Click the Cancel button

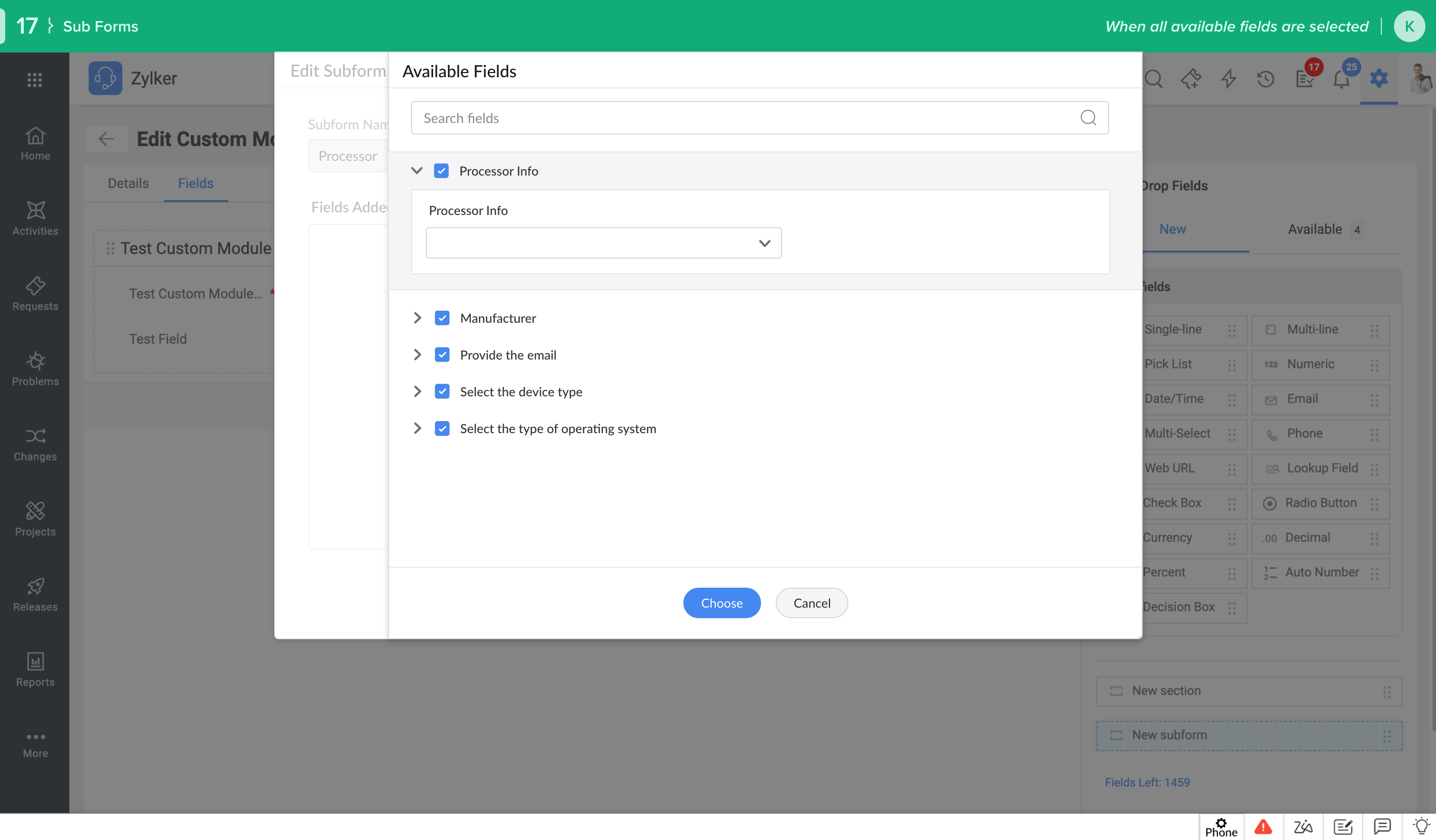pyautogui.click(x=812, y=603)
